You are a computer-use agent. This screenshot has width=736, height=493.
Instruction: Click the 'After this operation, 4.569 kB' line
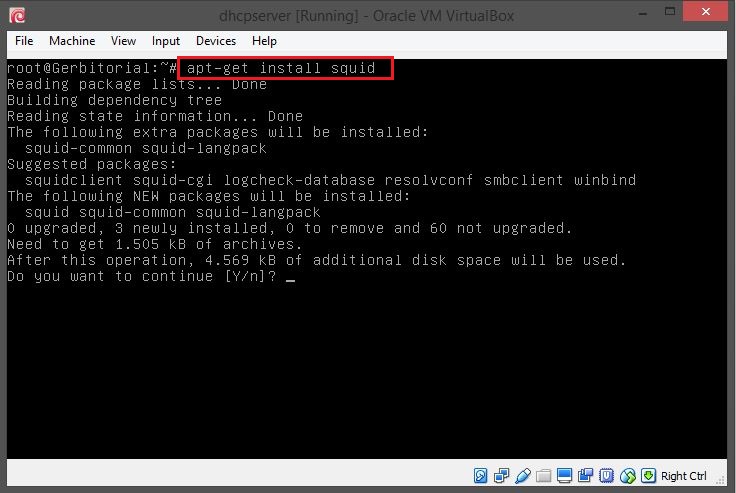(316, 260)
